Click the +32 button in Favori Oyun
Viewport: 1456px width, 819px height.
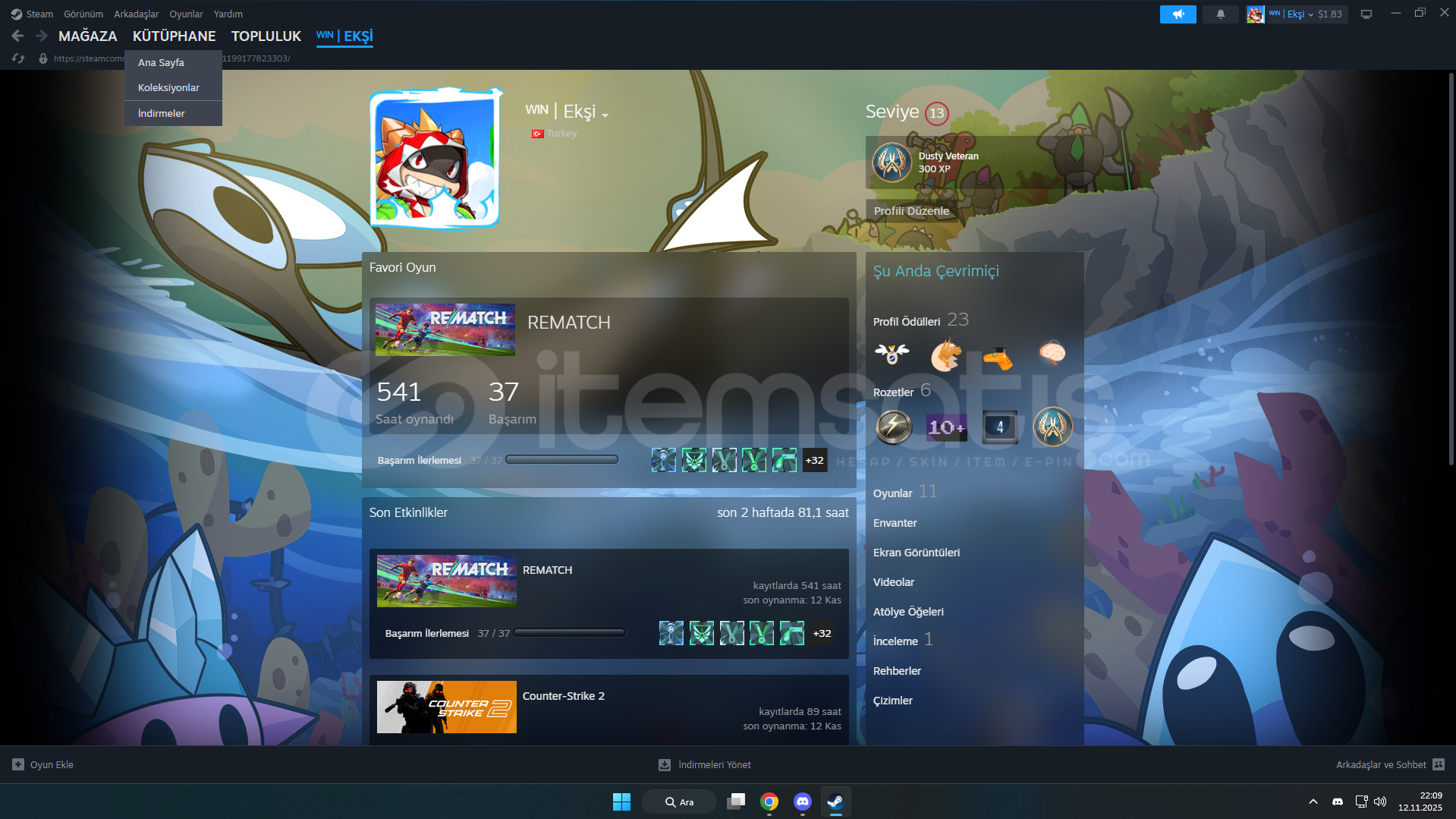pos(815,460)
